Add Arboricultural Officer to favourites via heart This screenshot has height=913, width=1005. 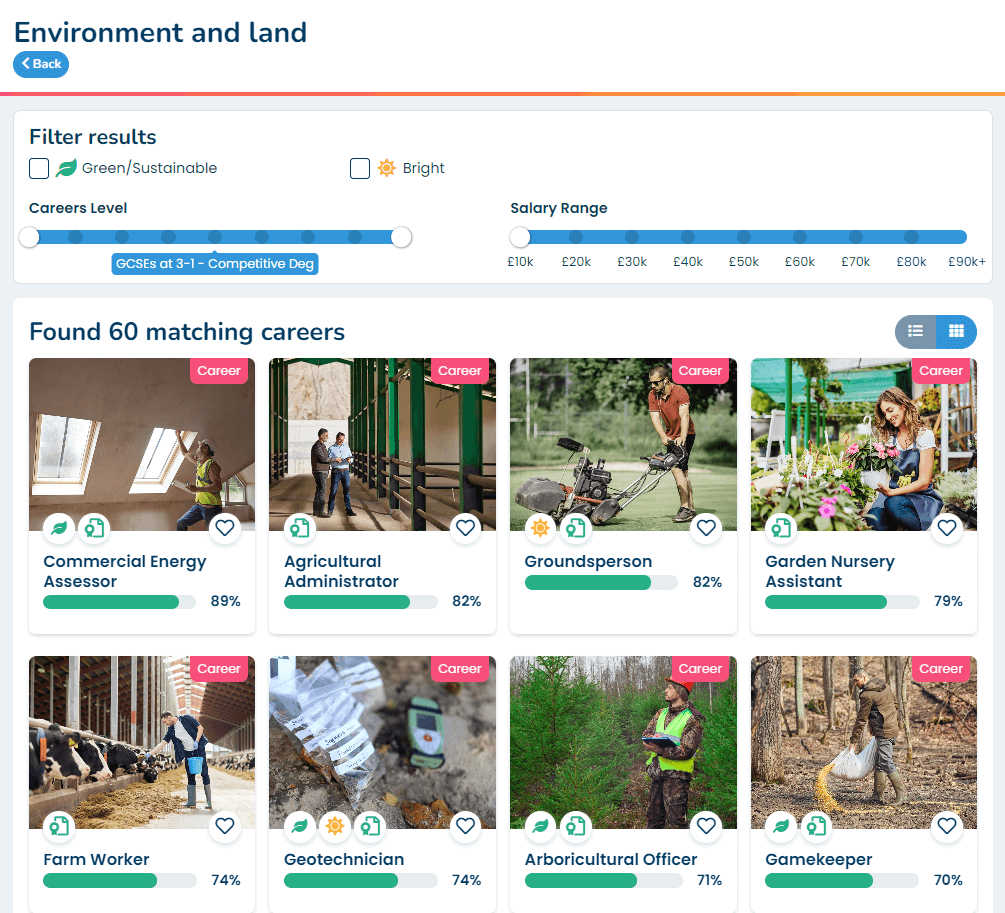706,826
